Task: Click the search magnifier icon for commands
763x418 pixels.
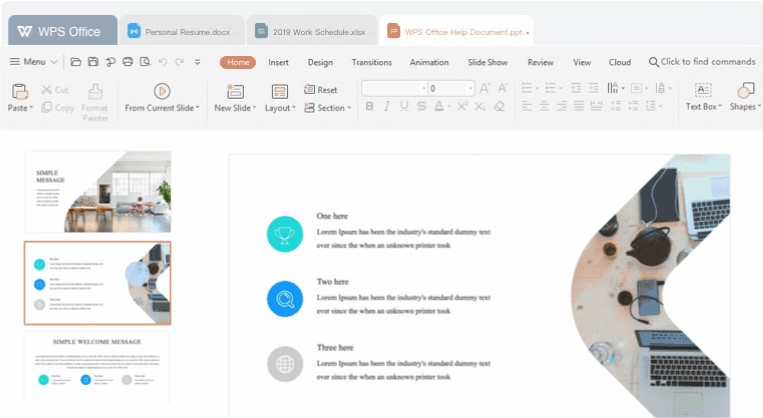Action: (654, 62)
